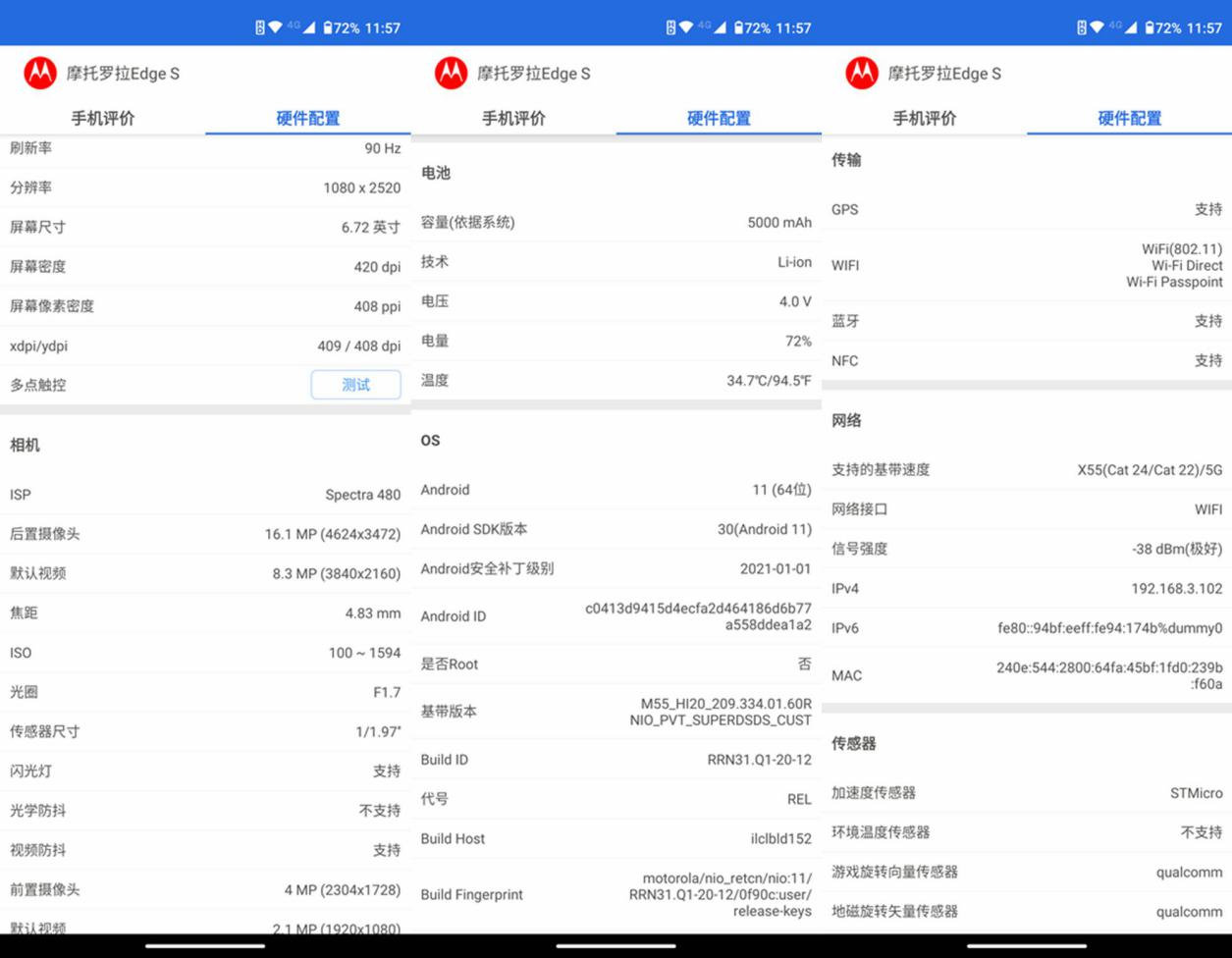Select the 光圈 F1.7 row
Screen dimensions: 1232x958
coord(205,692)
